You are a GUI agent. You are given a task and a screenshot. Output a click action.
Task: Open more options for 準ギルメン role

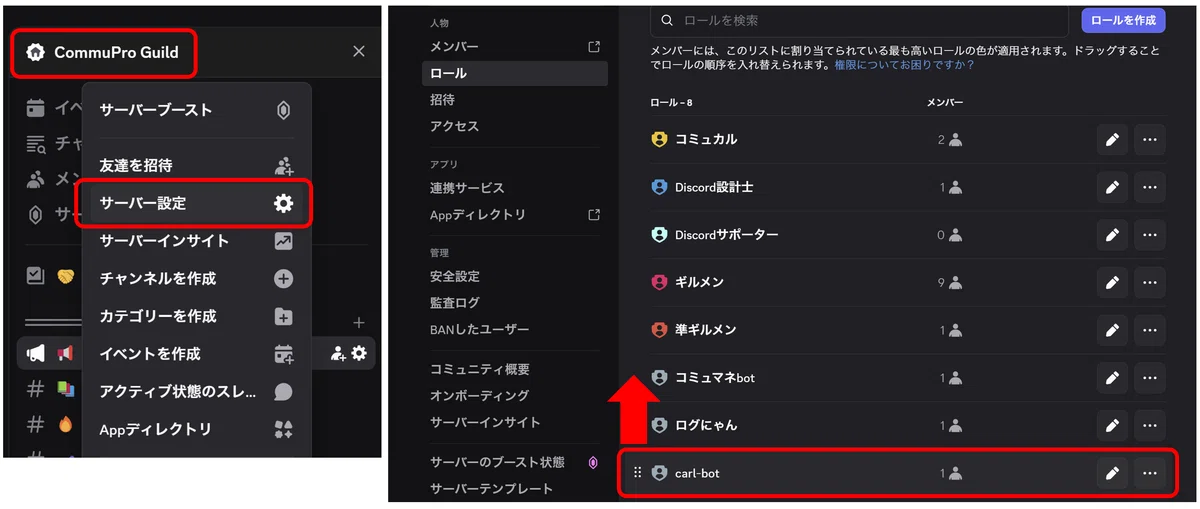point(1149,330)
